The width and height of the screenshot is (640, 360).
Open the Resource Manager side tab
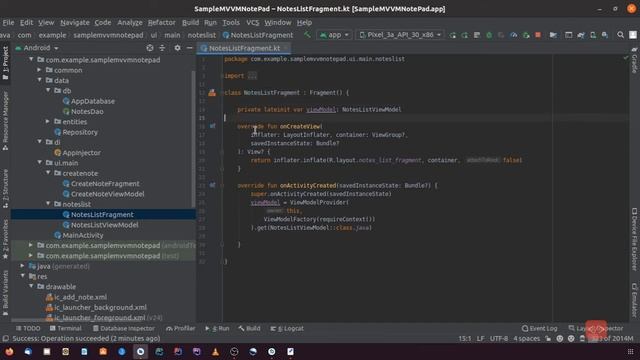point(5,121)
